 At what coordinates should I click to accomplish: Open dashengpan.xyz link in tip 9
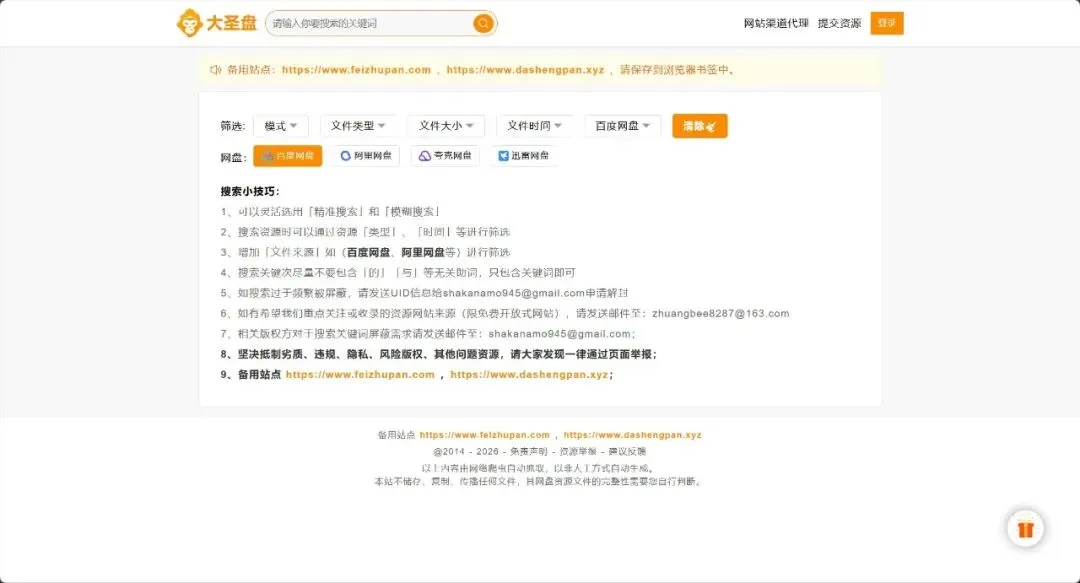coord(529,374)
